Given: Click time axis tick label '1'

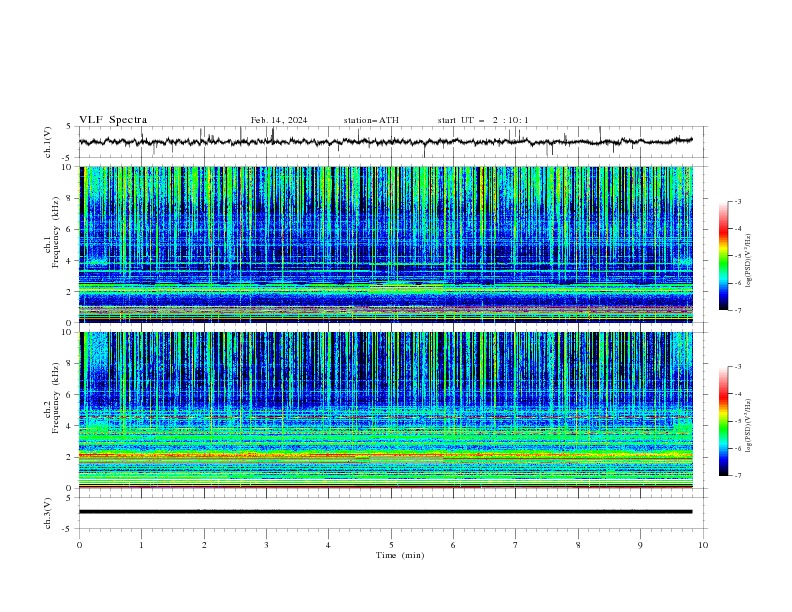Looking at the screenshot, I should click(141, 545).
